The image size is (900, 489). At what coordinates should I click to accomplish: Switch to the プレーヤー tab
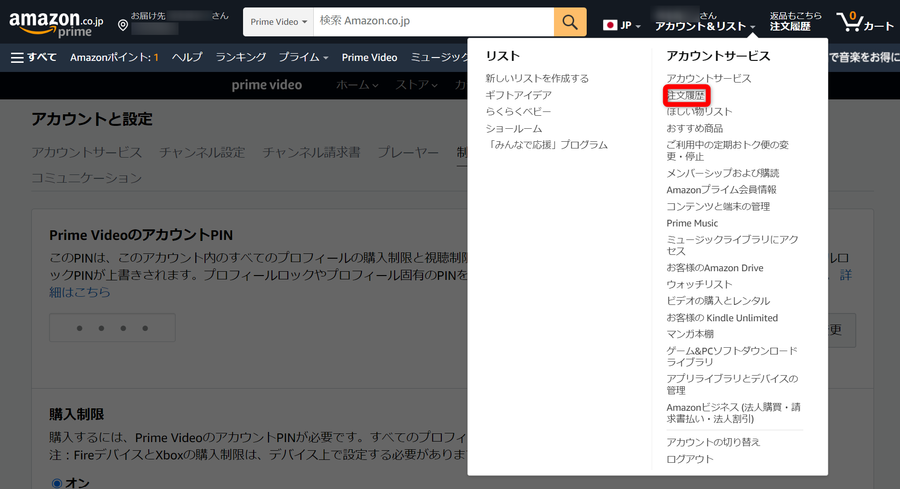click(x=408, y=152)
